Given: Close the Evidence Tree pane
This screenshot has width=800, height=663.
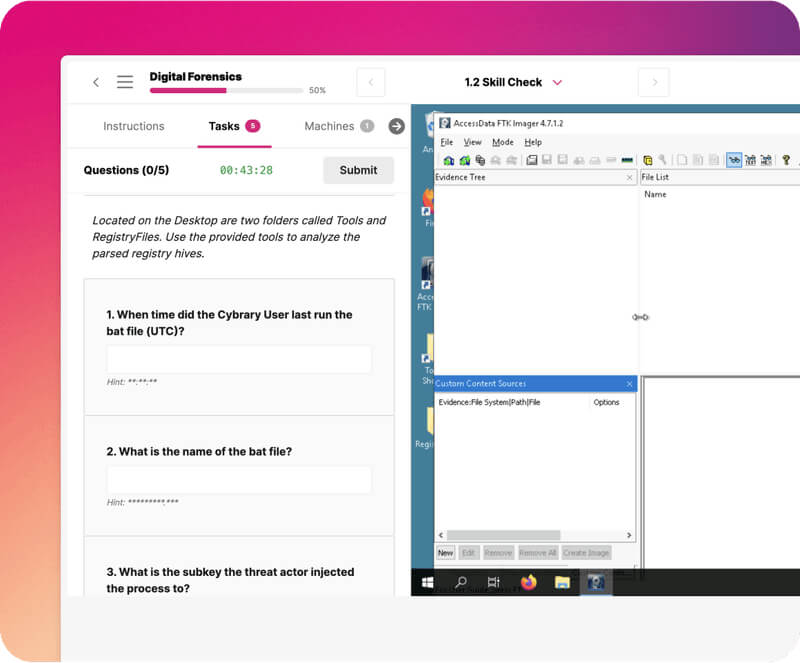Looking at the screenshot, I should tap(629, 177).
